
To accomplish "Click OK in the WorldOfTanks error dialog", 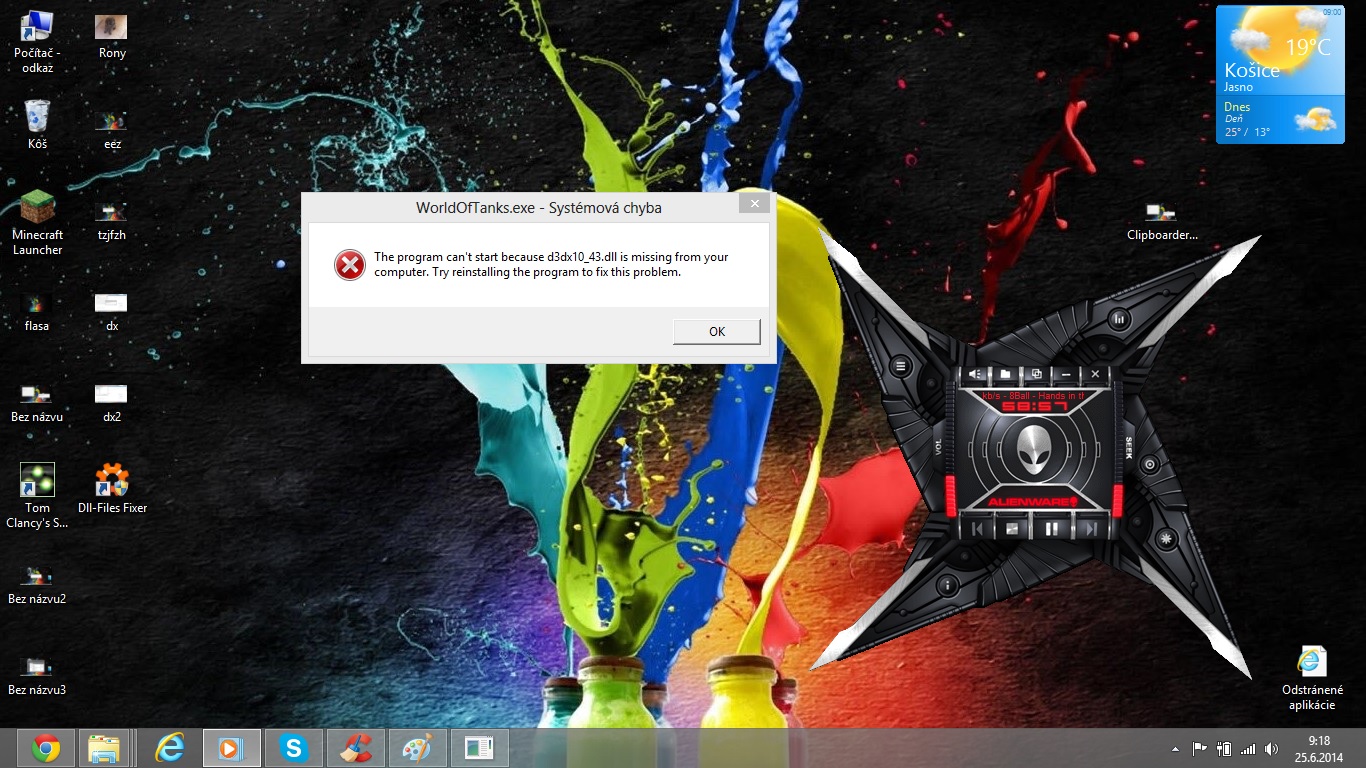I will [717, 332].
